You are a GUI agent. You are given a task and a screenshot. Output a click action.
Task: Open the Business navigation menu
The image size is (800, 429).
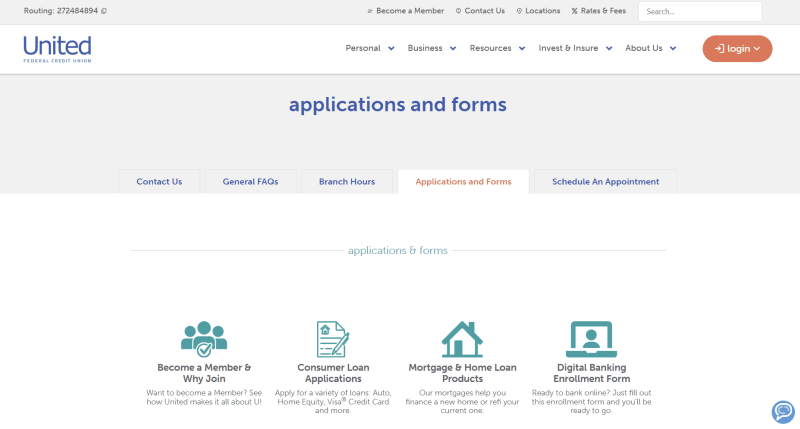click(425, 48)
